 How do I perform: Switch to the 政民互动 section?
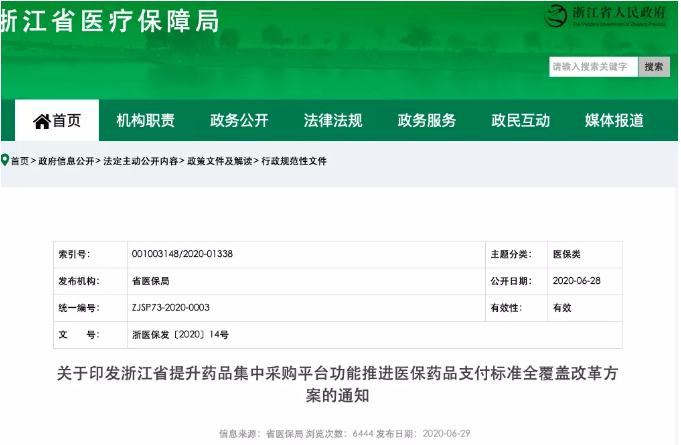(520, 121)
